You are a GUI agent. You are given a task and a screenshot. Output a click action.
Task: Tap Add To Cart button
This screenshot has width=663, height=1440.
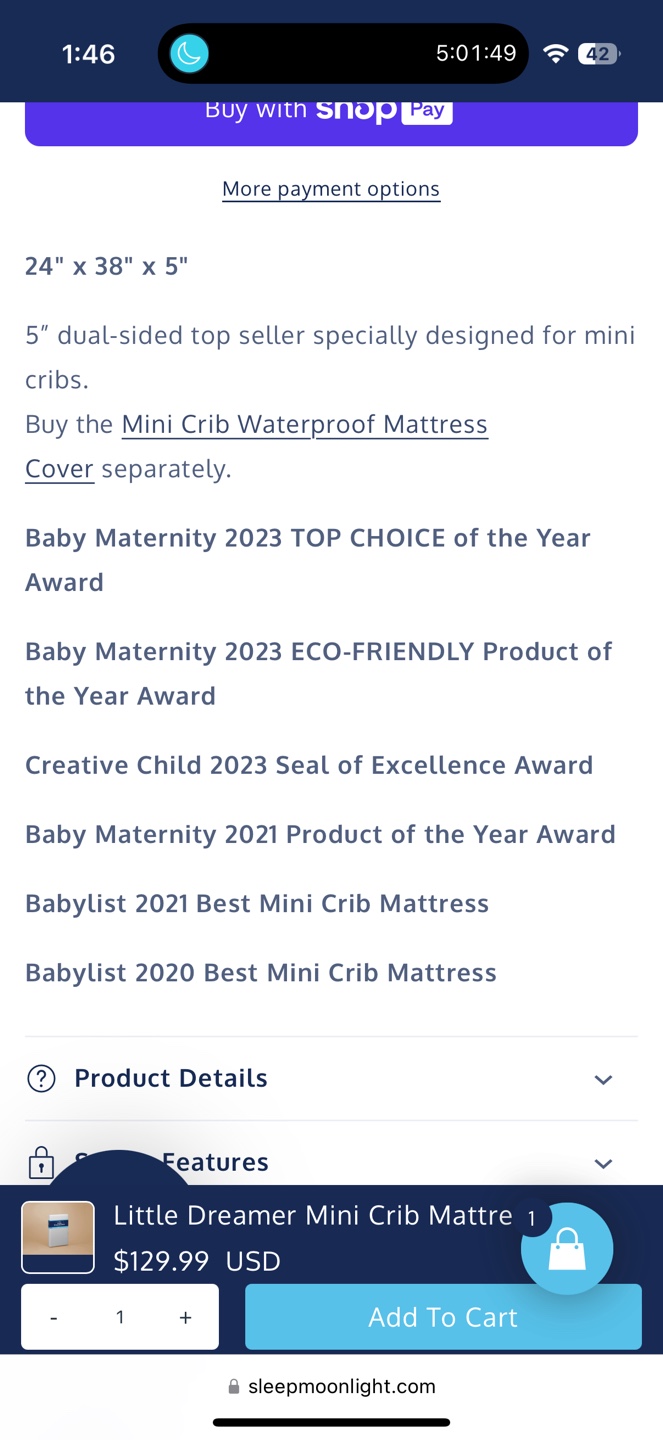coord(443,1317)
